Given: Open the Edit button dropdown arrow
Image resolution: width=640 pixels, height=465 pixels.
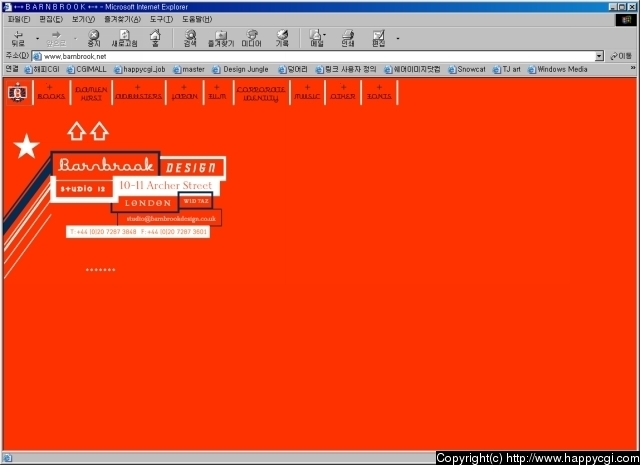Looking at the screenshot, I should pos(398,39).
